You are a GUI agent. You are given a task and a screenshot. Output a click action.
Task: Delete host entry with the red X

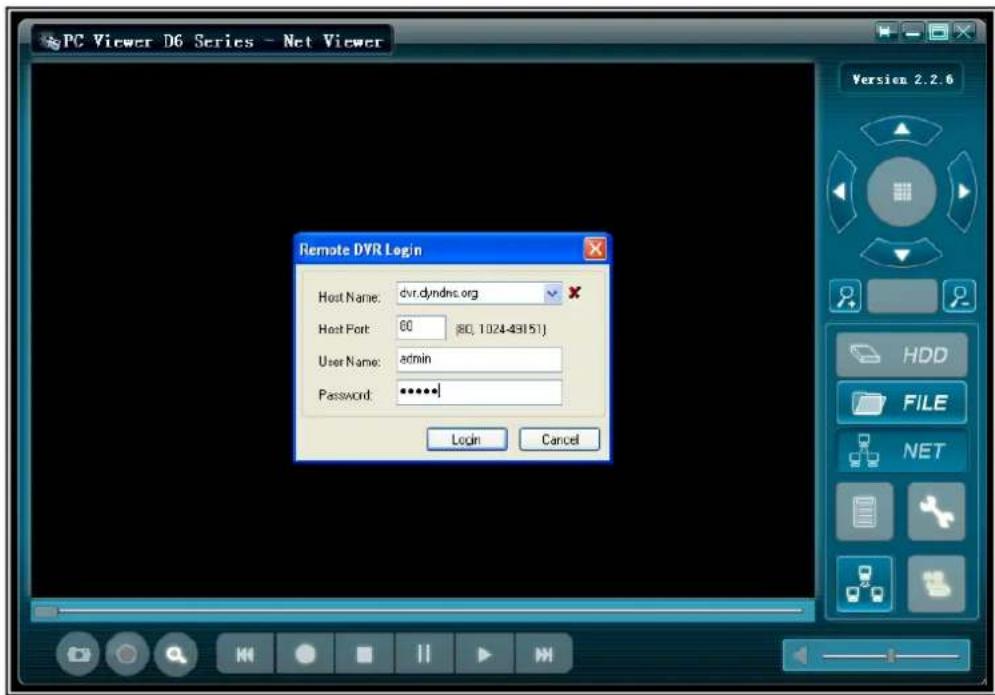pyautogui.click(x=574, y=293)
